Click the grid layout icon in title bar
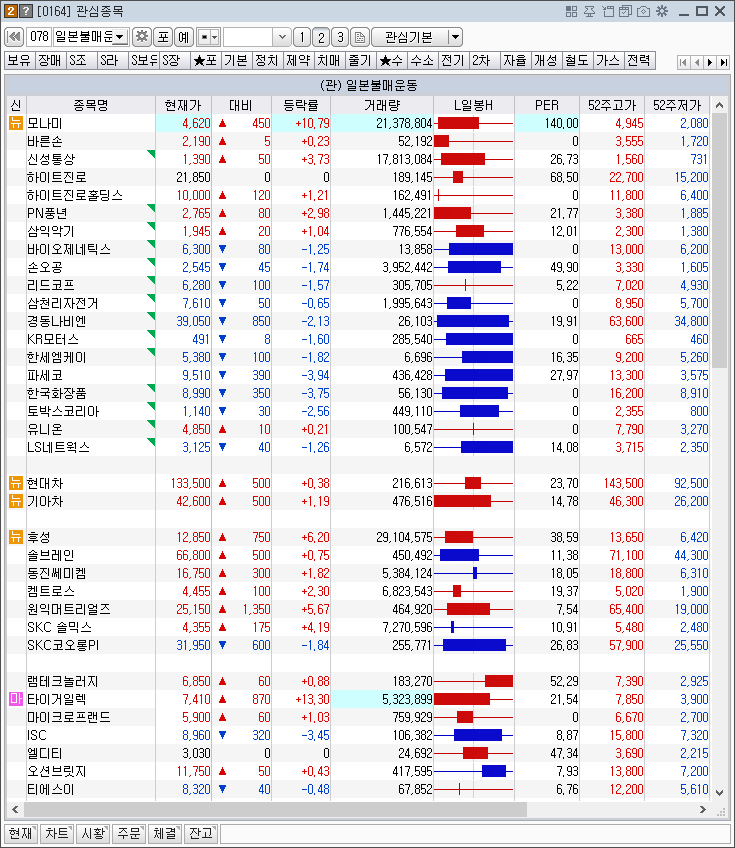Screen dimensions: 735x848 tap(571, 11)
